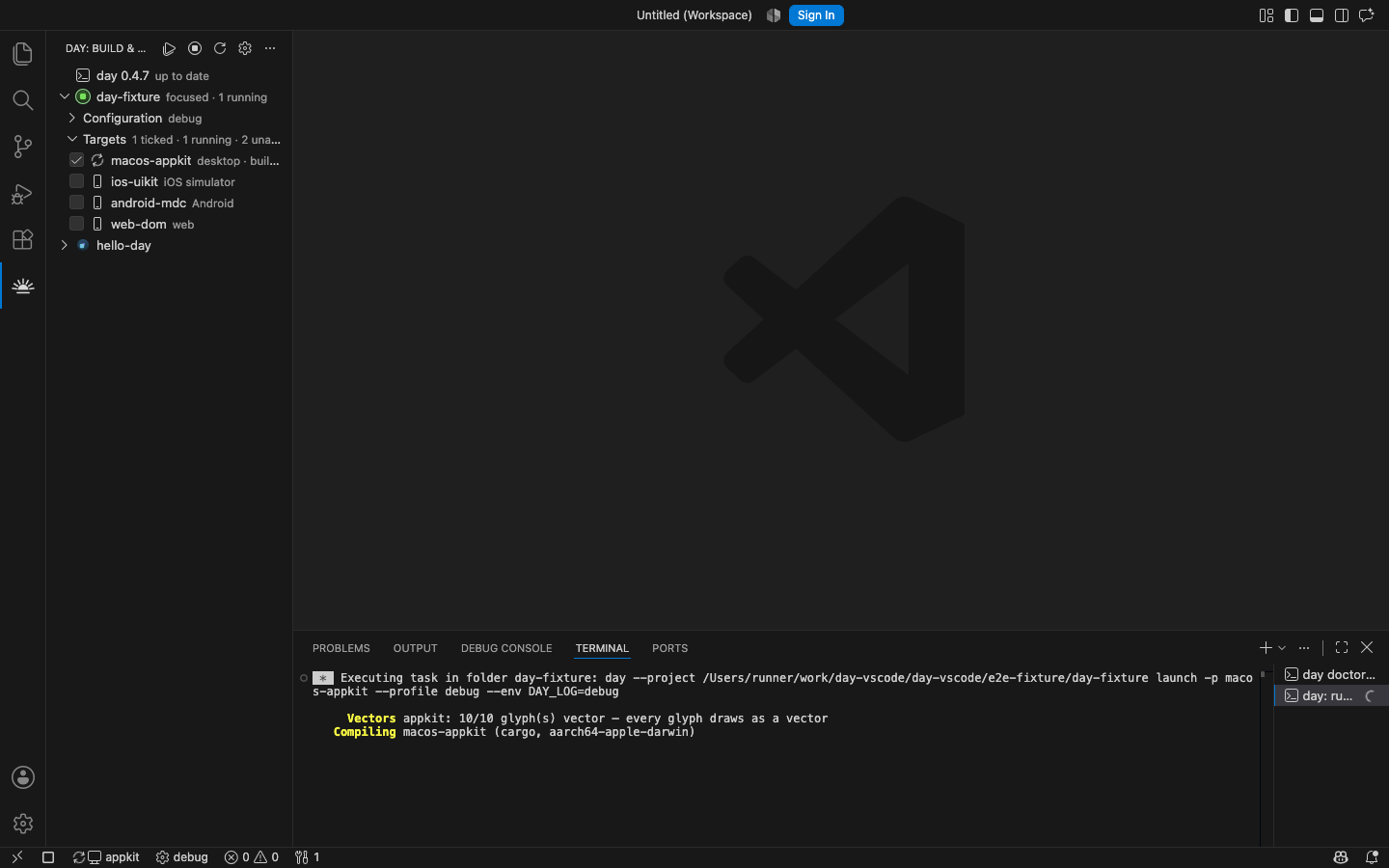Open Day panel settings gear
Image resolution: width=1389 pixels, height=868 pixels.
(x=245, y=48)
